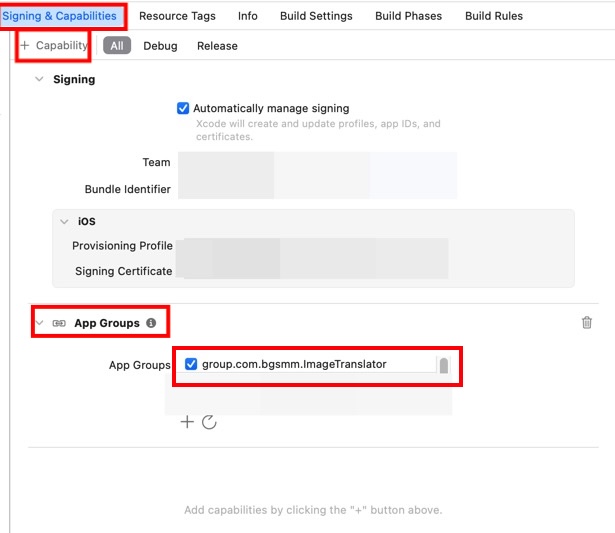Uncheck group.com.bgsmm.ImageTranslator app group

pyautogui.click(x=191, y=364)
